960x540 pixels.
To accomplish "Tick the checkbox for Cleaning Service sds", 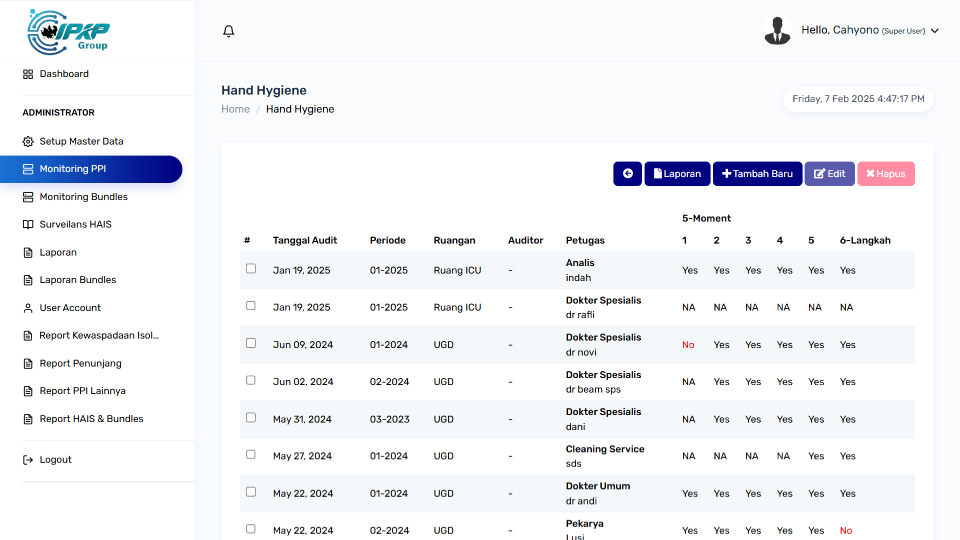I will (251, 455).
